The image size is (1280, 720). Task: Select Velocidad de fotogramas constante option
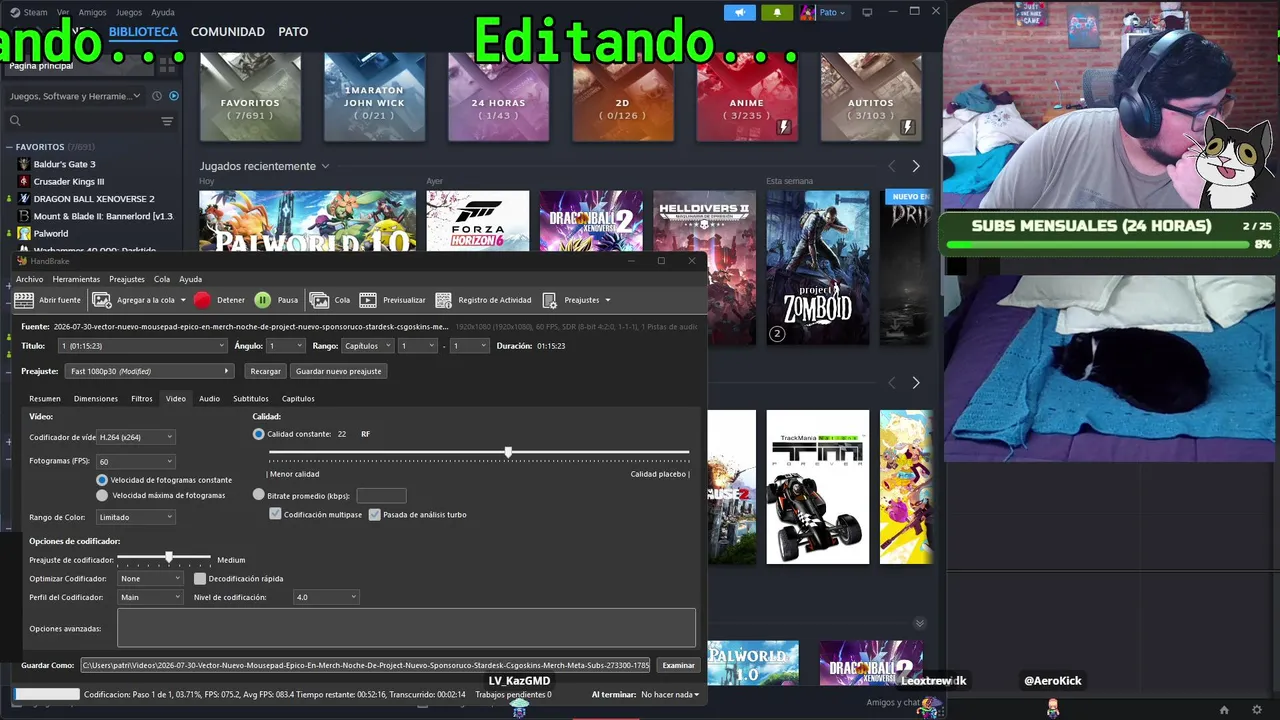click(102, 480)
